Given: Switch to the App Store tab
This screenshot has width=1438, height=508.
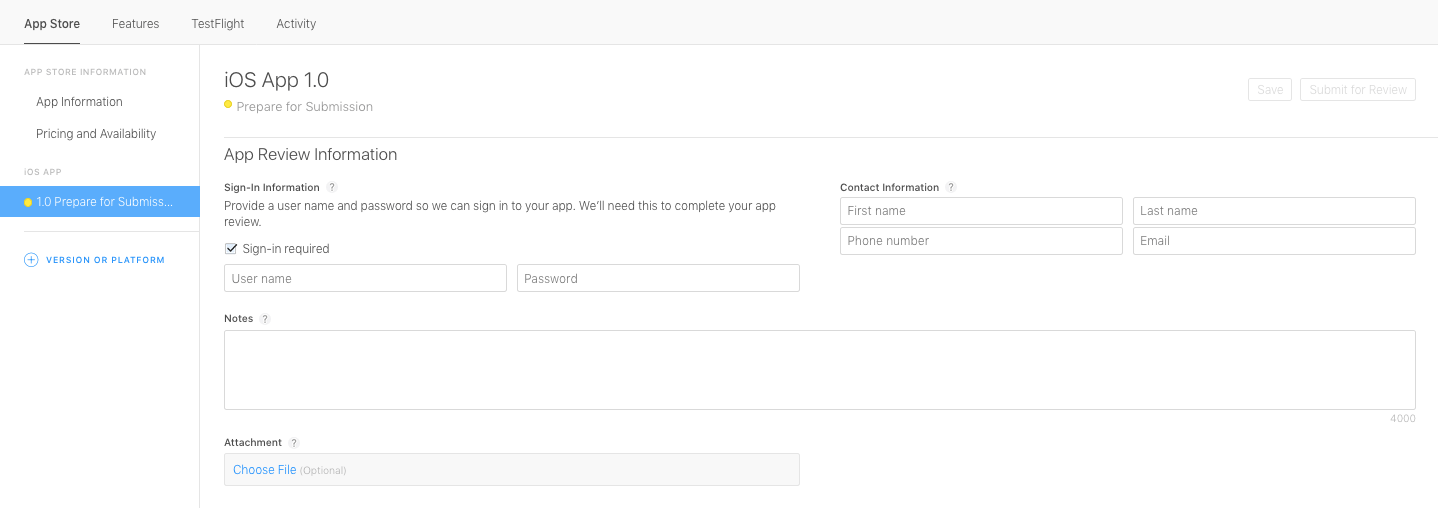Looking at the screenshot, I should click(x=52, y=23).
